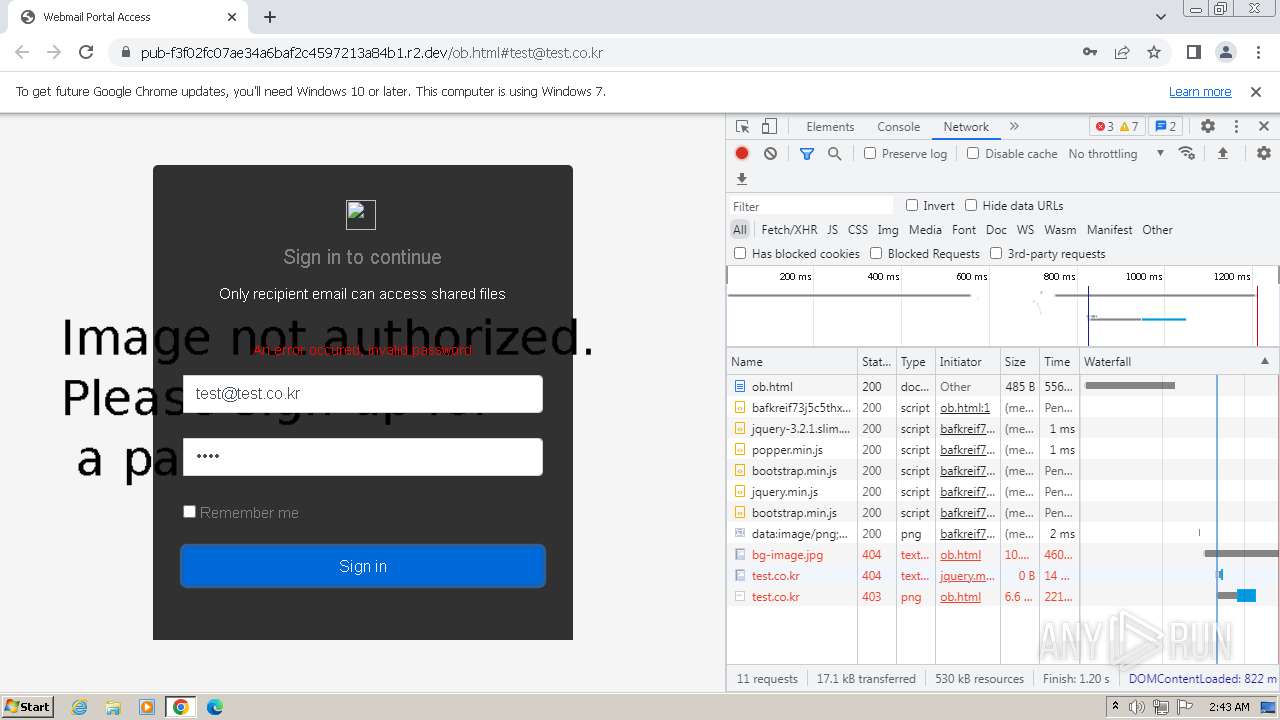
Task: Click the blue Sign in button
Action: tap(363, 566)
